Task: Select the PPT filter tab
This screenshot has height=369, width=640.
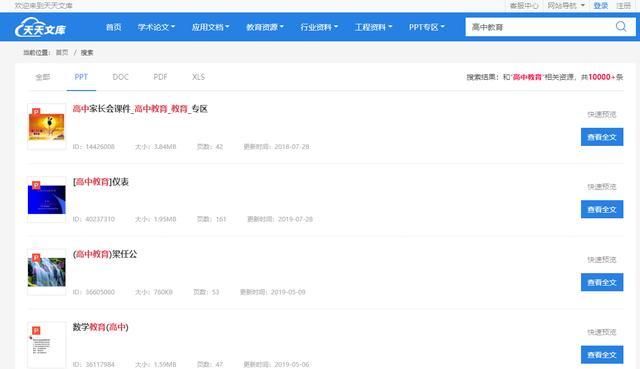Action: pyautogui.click(x=81, y=77)
